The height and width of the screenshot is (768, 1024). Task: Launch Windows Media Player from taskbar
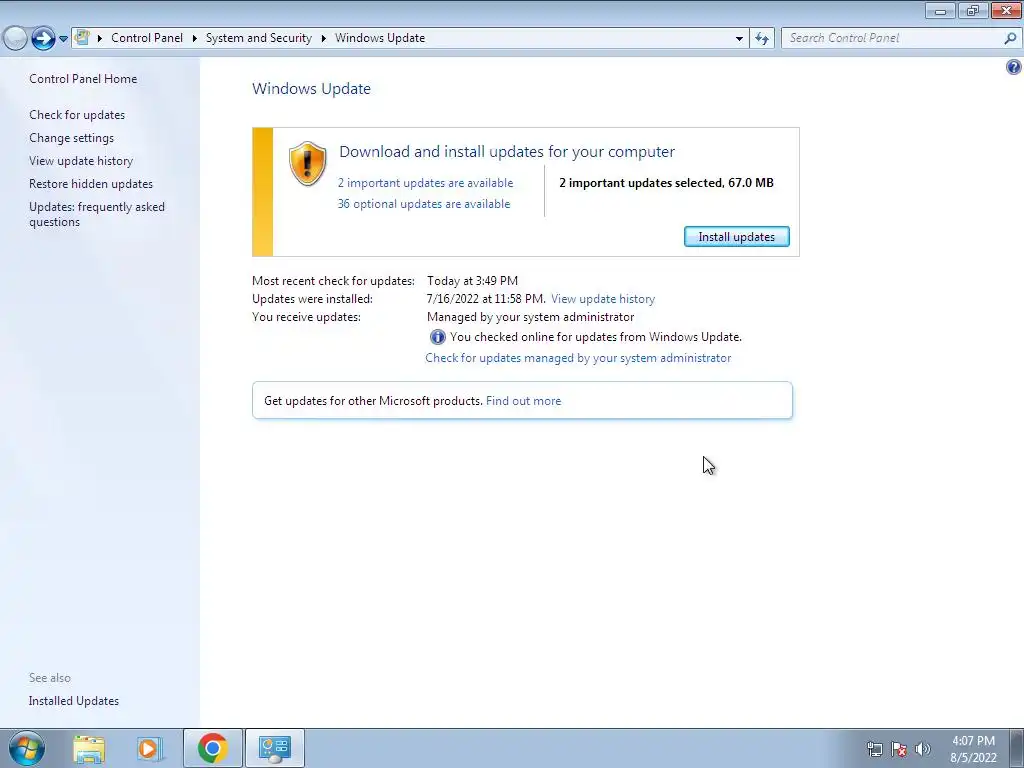tap(149, 748)
